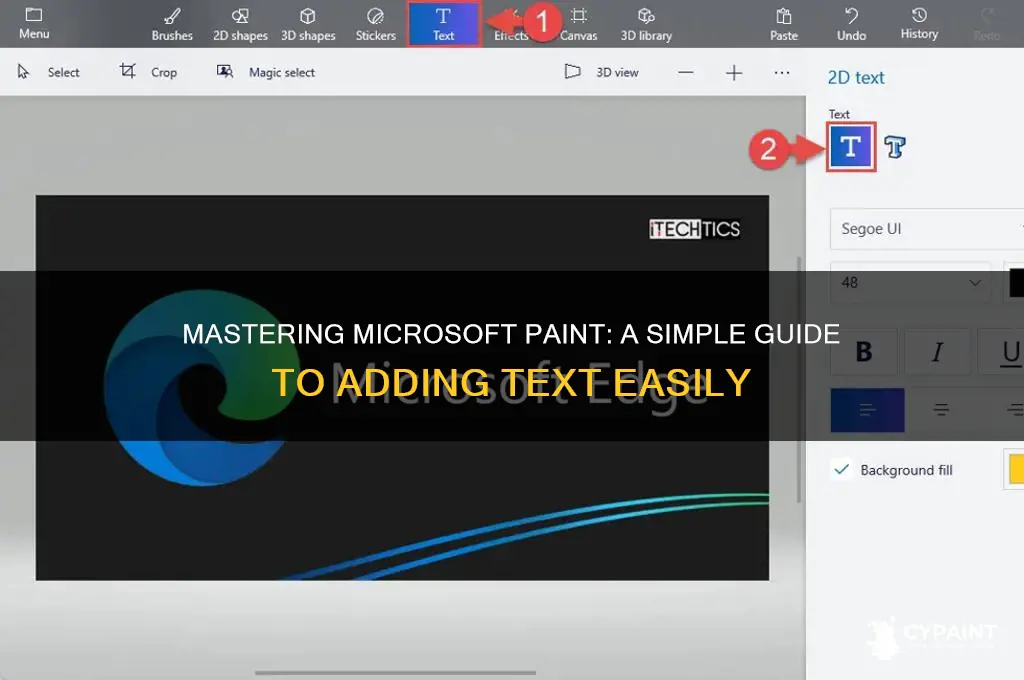This screenshot has width=1024, height=680.
Task: Click the canvas vertical scrollbar
Action: [799, 379]
